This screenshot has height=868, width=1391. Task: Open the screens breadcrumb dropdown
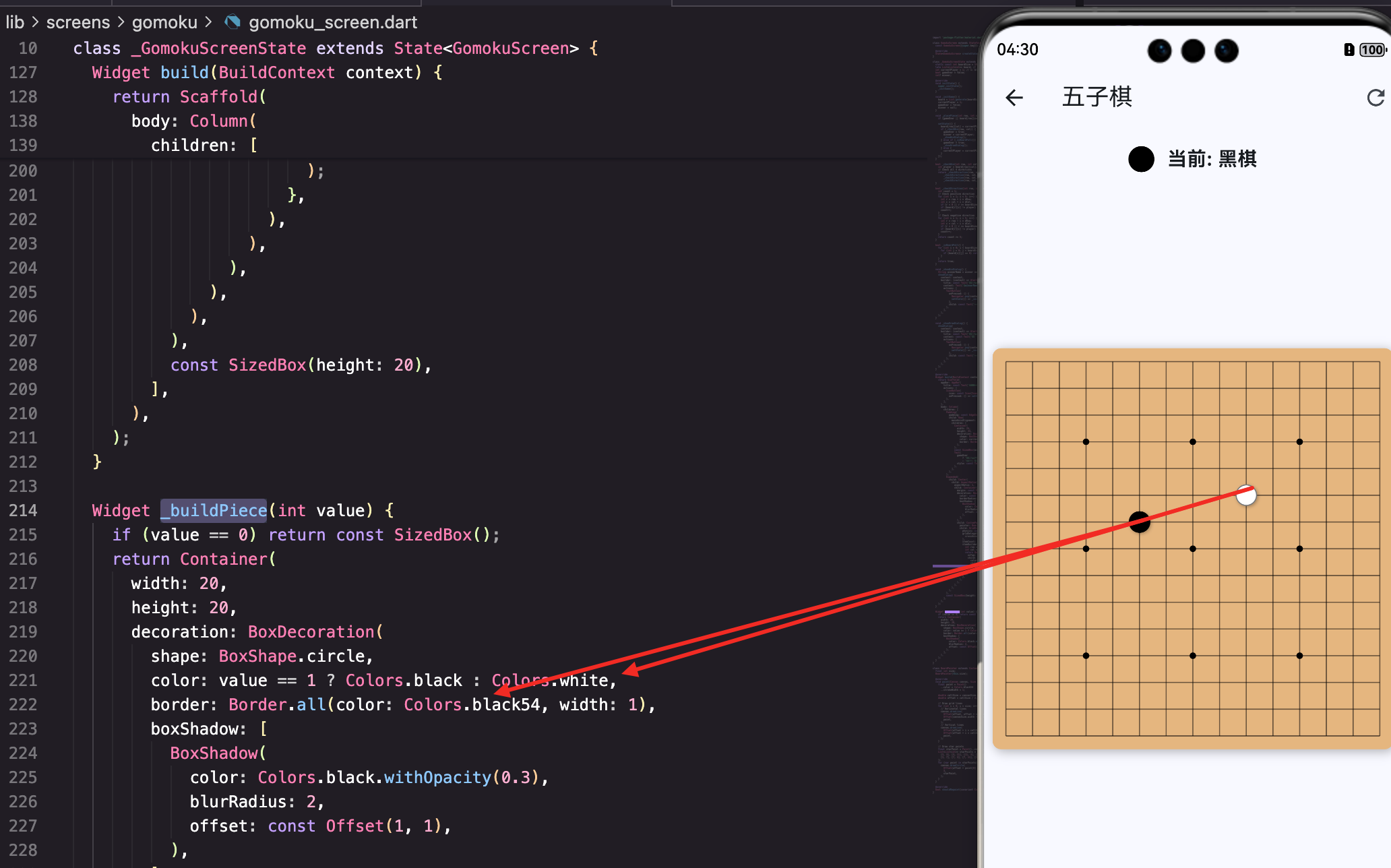78,22
